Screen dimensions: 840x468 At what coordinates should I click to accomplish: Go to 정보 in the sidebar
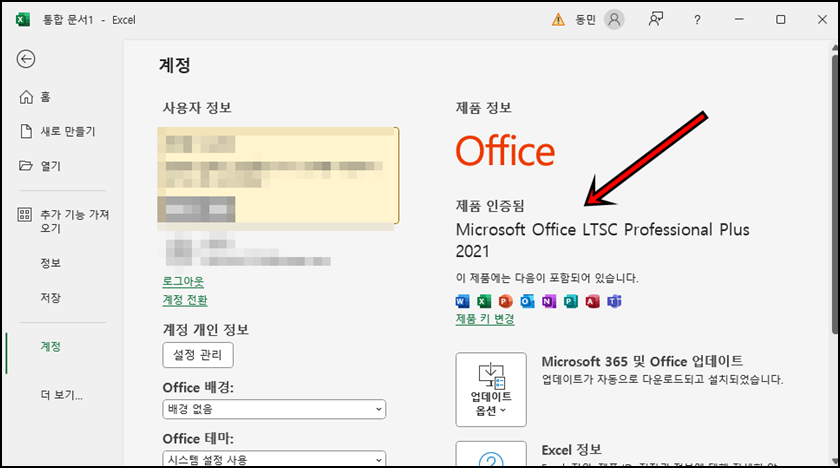[x=51, y=263]
